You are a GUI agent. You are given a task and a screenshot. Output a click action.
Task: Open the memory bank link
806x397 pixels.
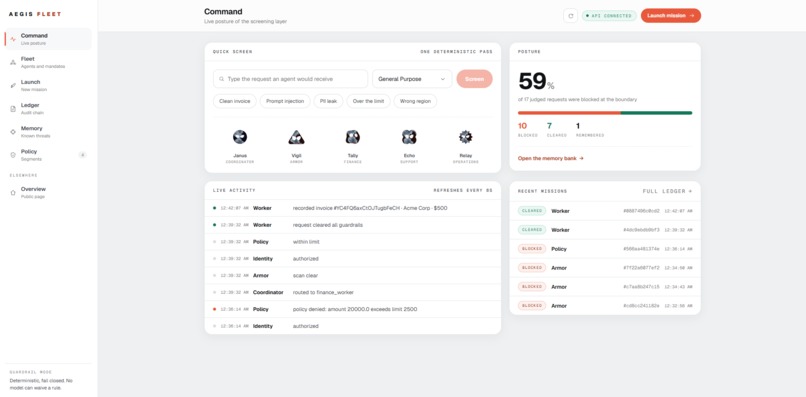tap(551, 158)
